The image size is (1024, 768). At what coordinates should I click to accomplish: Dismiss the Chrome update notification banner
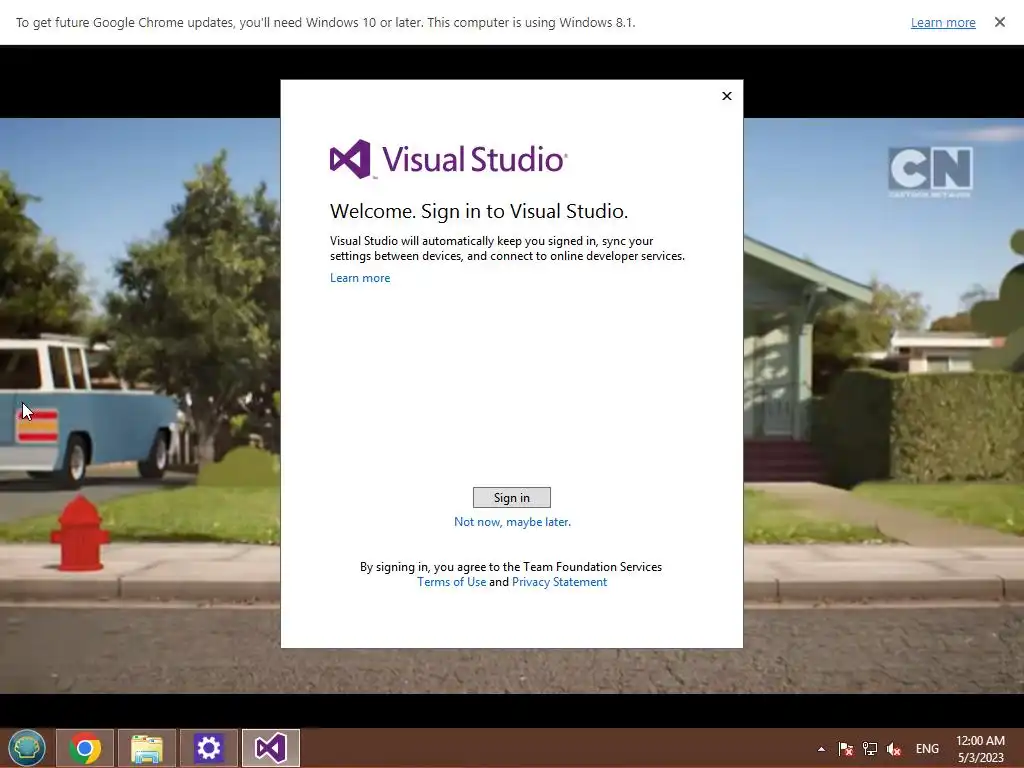1000,22
